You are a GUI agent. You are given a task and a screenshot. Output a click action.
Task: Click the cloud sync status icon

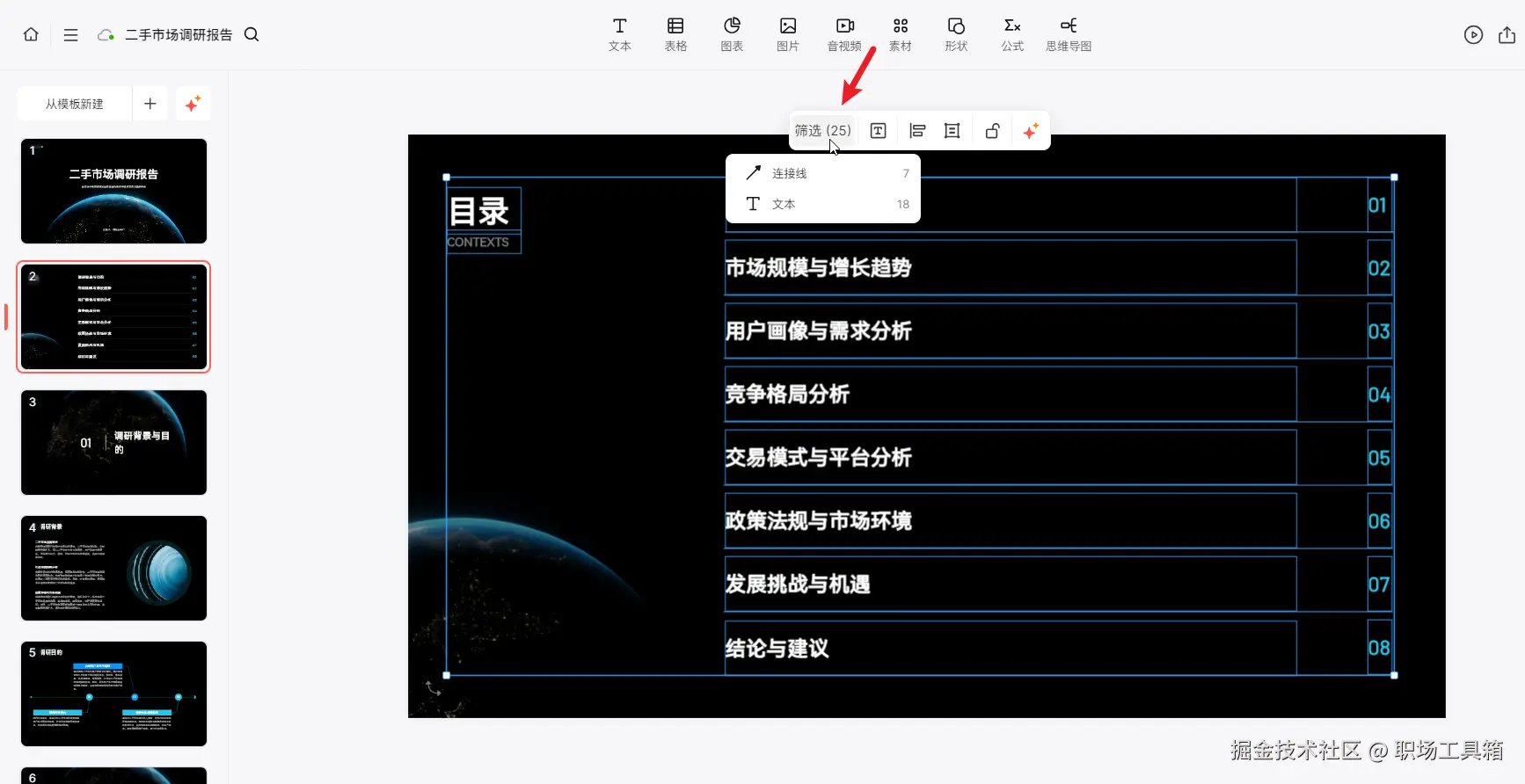[x=106, y=35]
